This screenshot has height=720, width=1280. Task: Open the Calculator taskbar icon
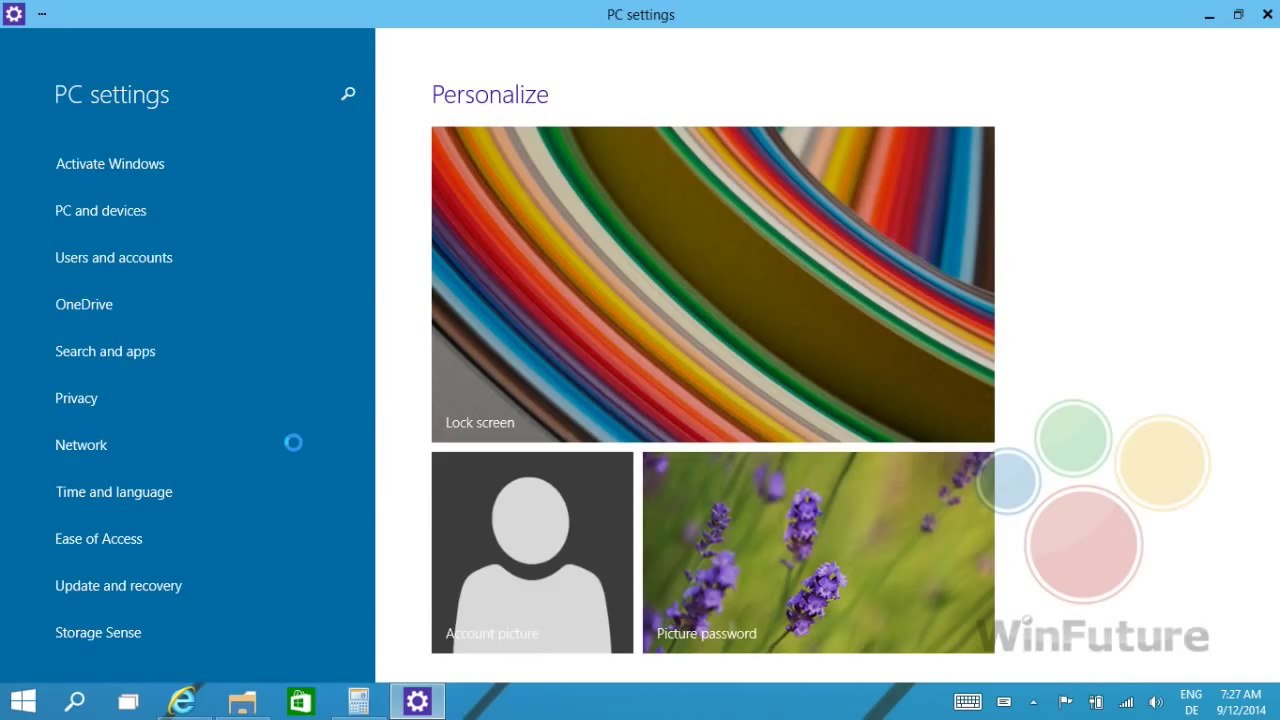coord(359,701)
